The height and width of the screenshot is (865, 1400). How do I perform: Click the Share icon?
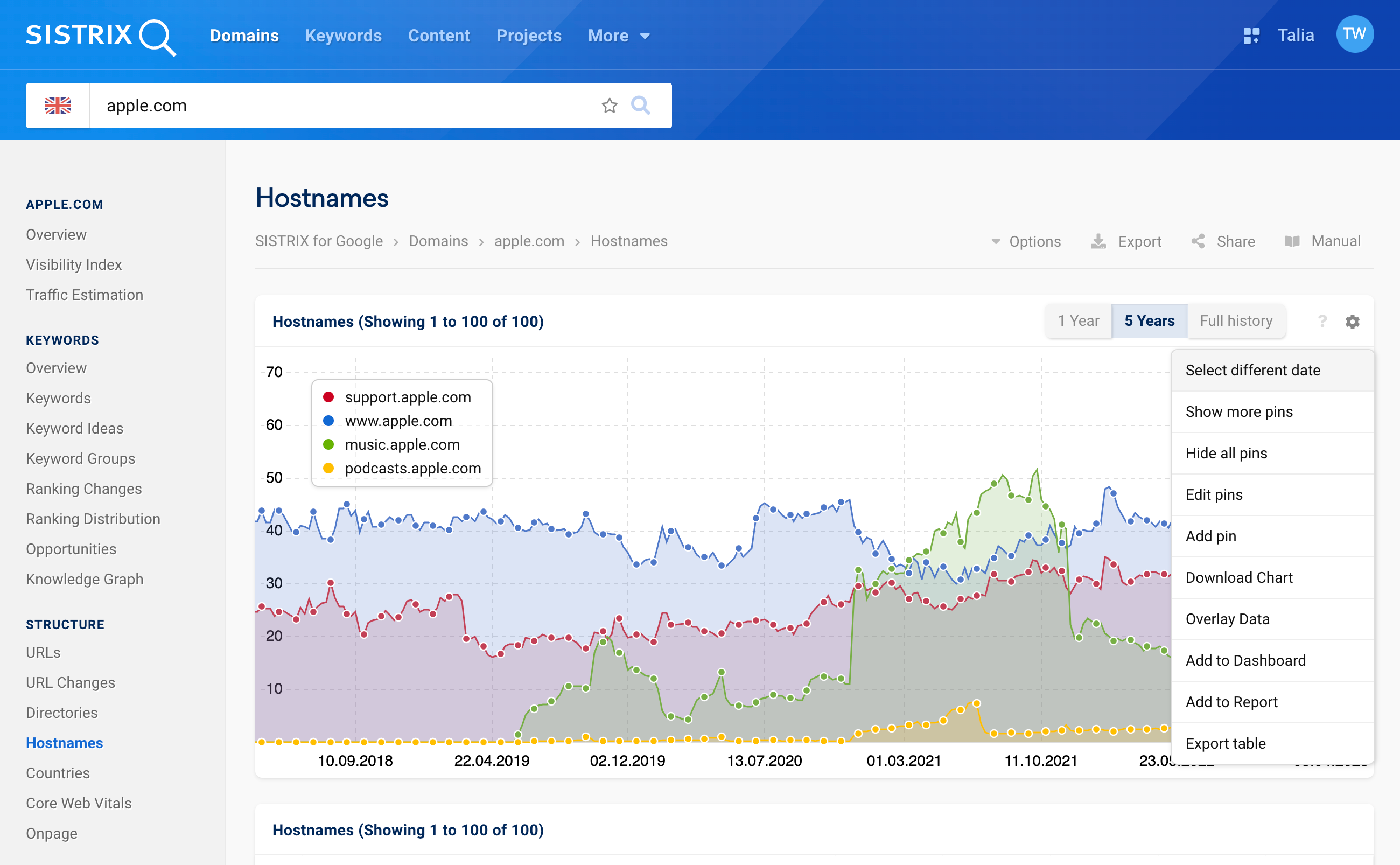1198,241
